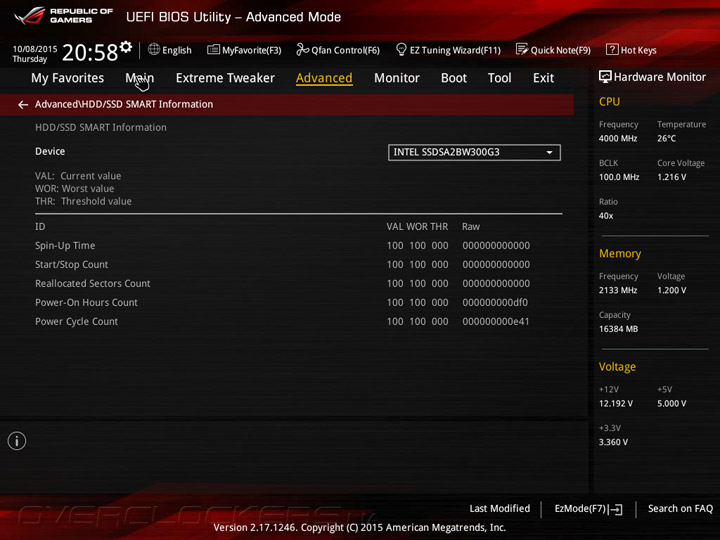Launch Qfan Control(F6)
Image resolution: width=720 pixels, height=540 pixels.
pos(338,50)
